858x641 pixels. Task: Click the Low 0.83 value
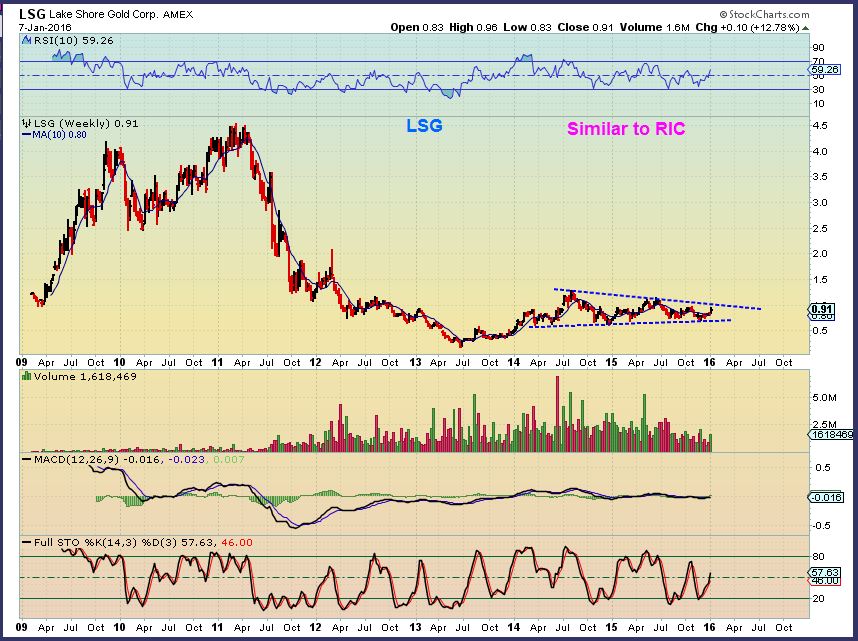tap(527, 27)
